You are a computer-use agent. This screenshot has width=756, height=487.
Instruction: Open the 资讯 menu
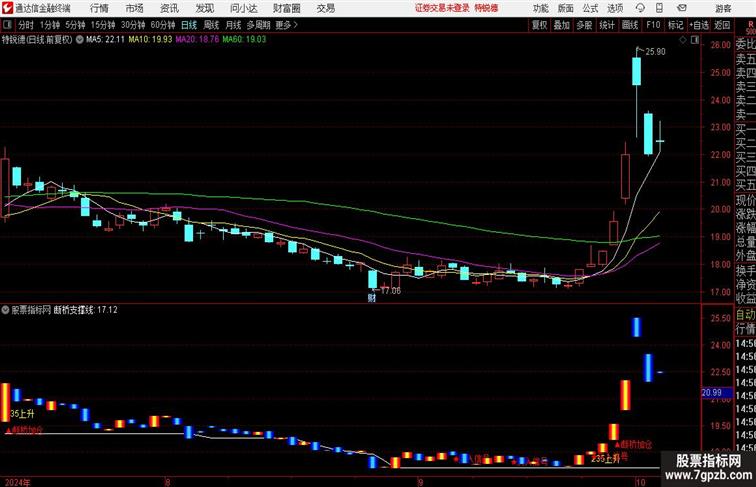pos(169,8)
